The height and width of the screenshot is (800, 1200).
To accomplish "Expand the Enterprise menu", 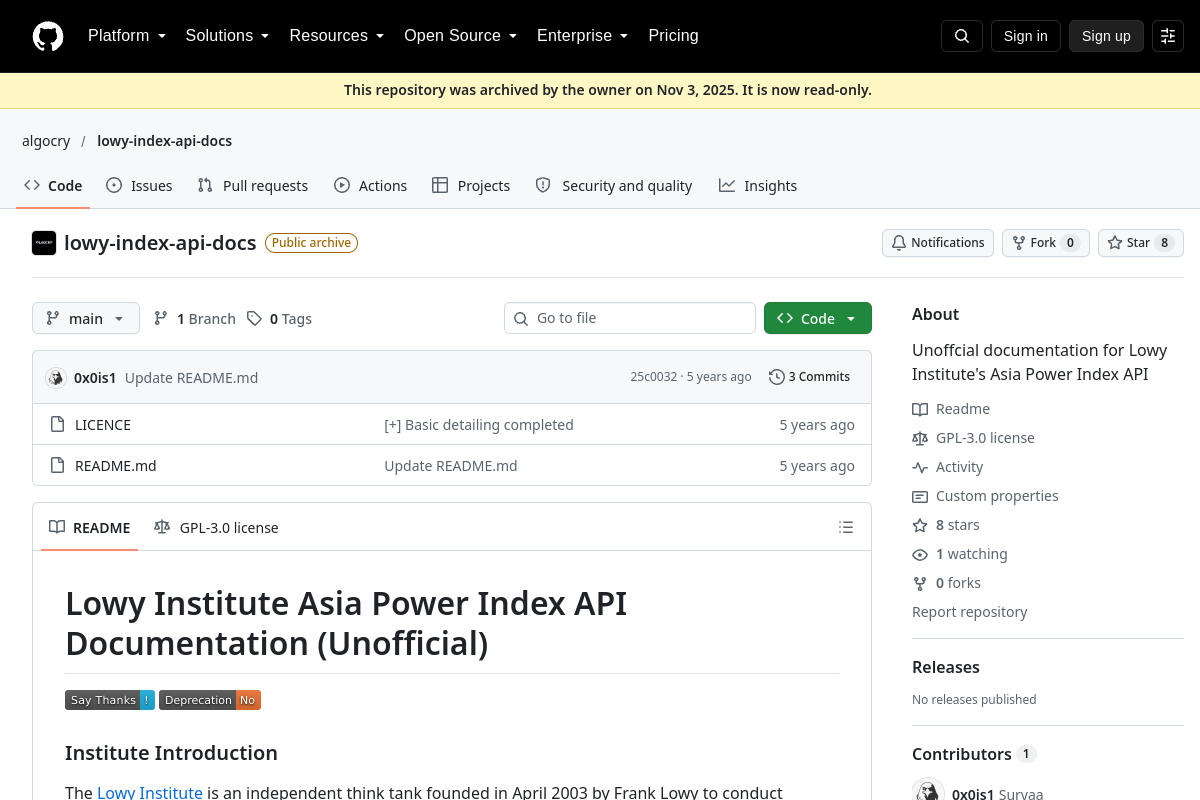I will click(x=583, y=36).
